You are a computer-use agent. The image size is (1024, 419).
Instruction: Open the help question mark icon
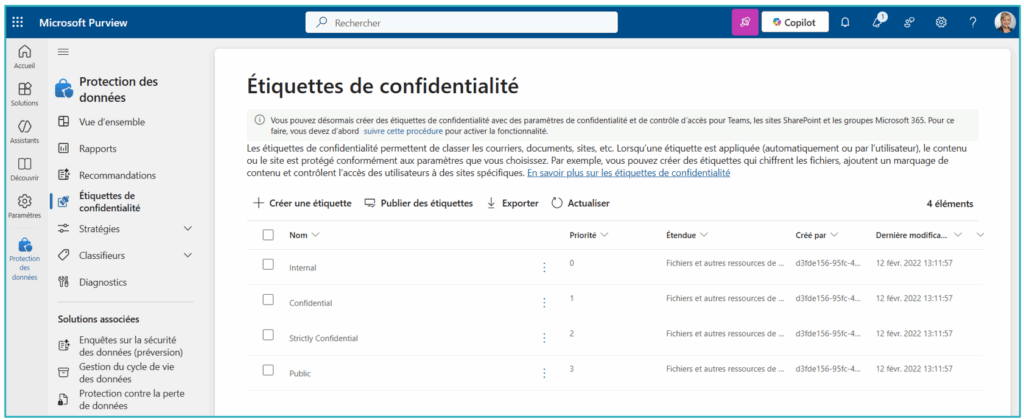click(973, 23)
